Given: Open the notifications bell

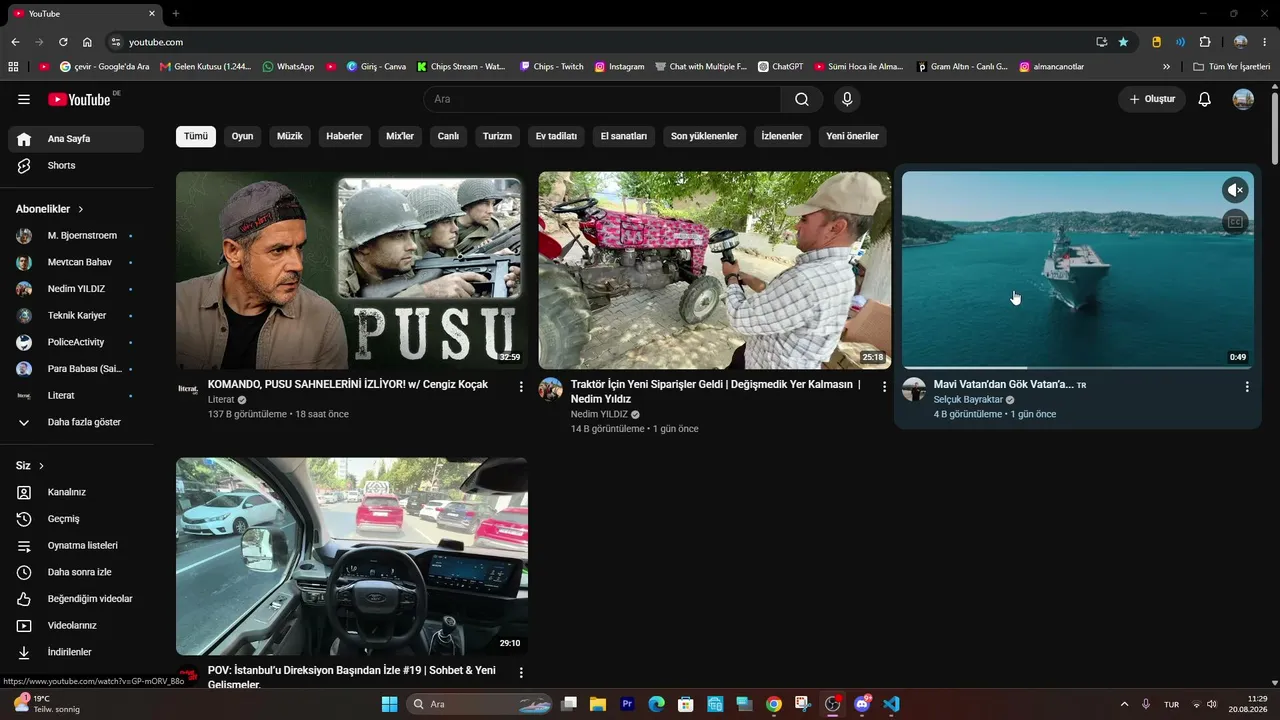Looking at the screenshot, I should 1205,99.
